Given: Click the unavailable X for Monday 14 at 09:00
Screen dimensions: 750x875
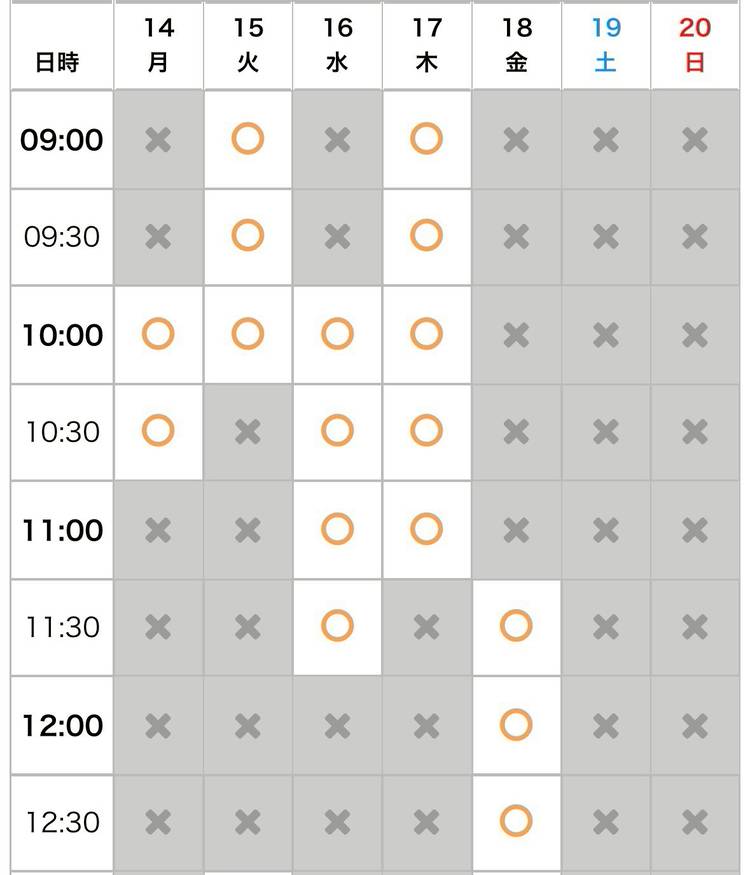Looking at the screenshot, I should (x=158, y=139).
